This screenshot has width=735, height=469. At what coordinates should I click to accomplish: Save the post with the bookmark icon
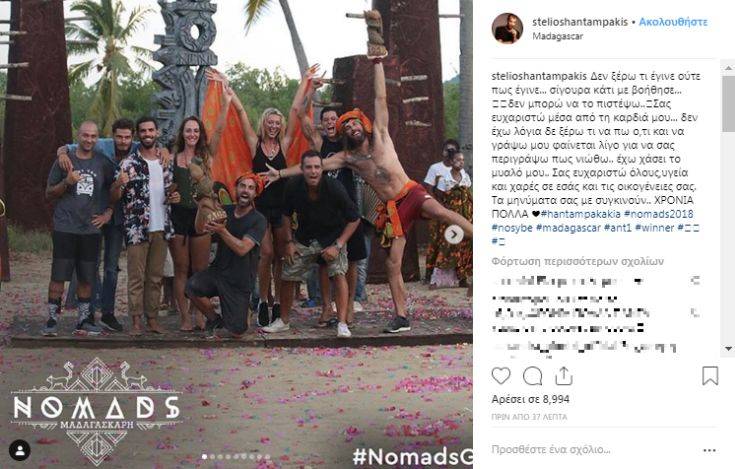(x=710, y=376)
